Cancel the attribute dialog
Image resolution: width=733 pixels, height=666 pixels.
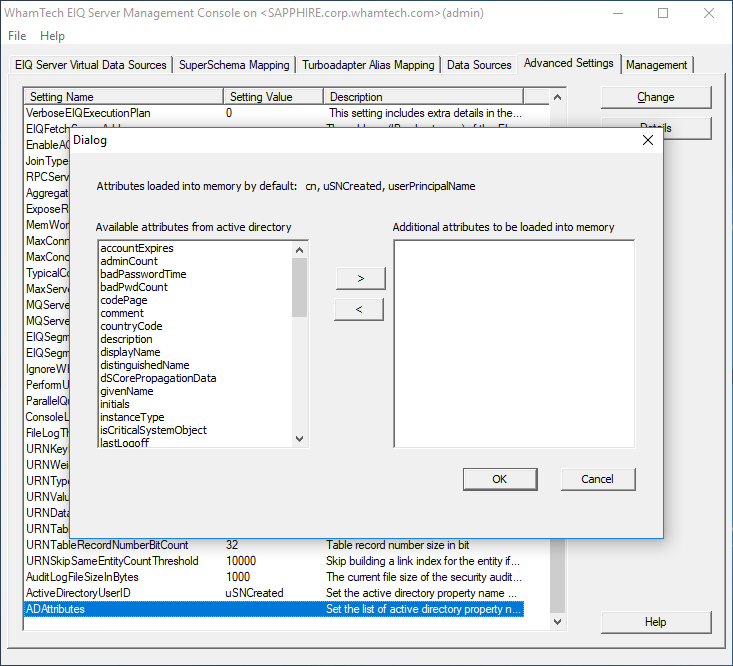point(597,479)
